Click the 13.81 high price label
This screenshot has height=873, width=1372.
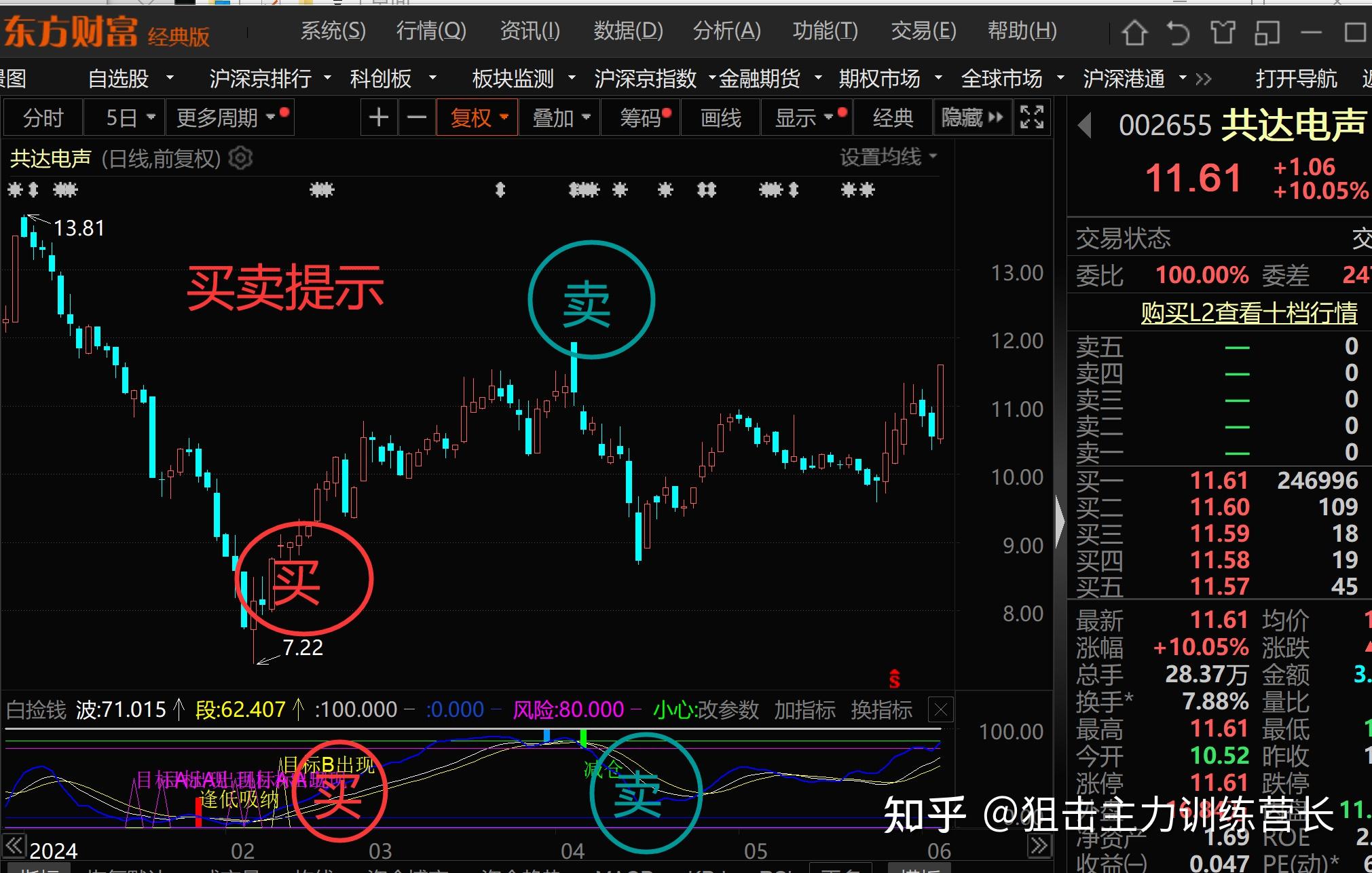coord(79,228)
